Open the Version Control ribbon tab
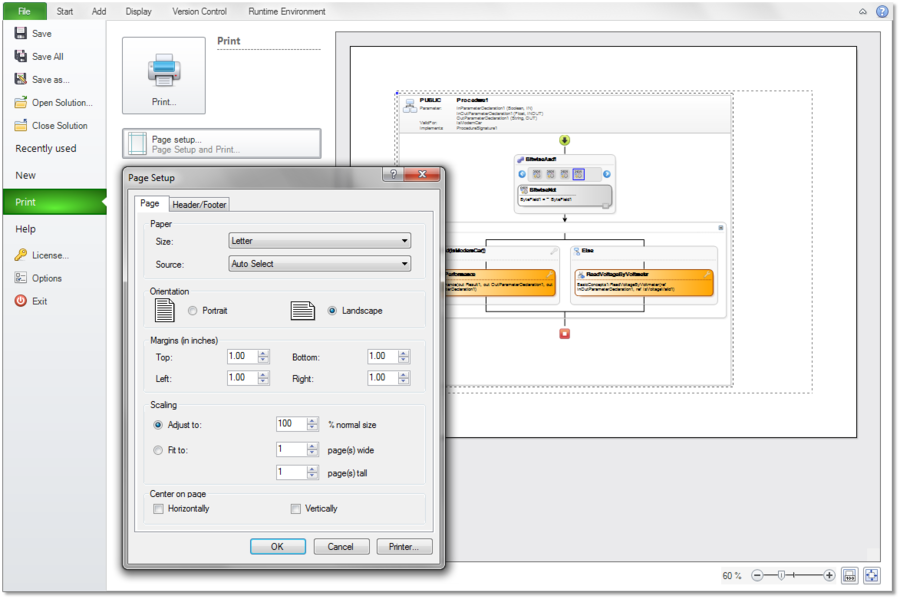Viewport: 900px width, 599px height. pyautogui.click(x=200, y=12)
